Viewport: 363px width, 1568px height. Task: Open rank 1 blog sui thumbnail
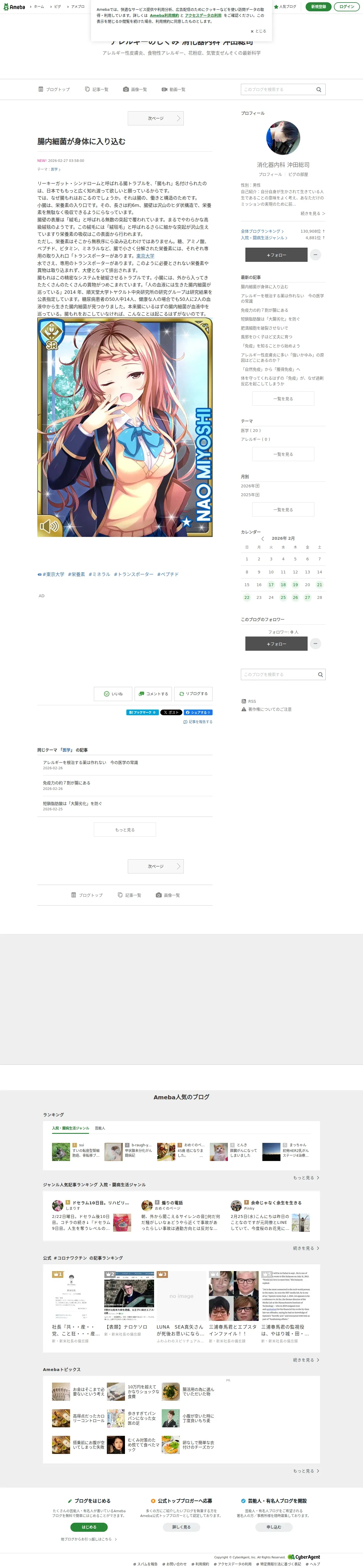[61, 1152]
